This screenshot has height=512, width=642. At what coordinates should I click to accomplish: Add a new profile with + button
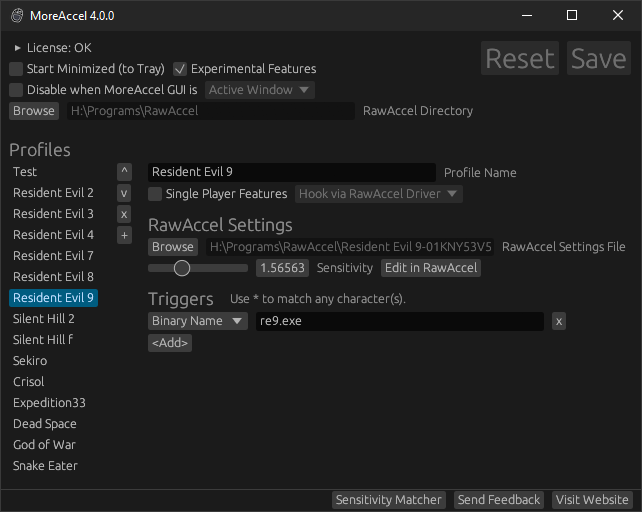tap(124, 235)
